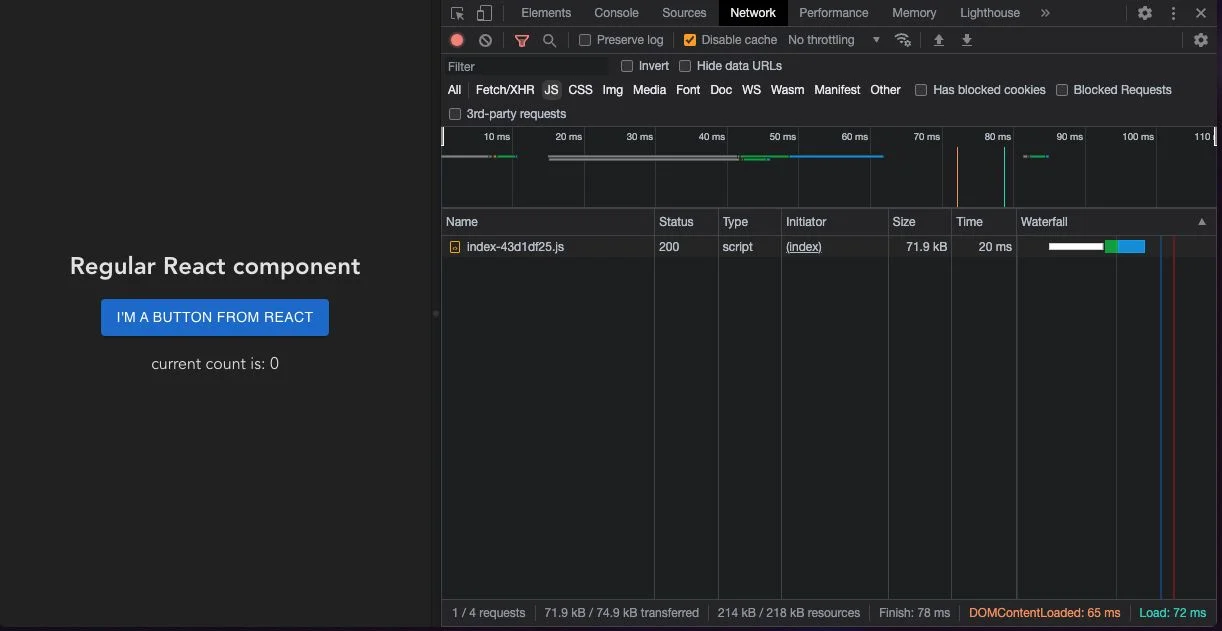Open Network panel settings gear
Screen dimensions: 1222x631
tap(1201, 40)
